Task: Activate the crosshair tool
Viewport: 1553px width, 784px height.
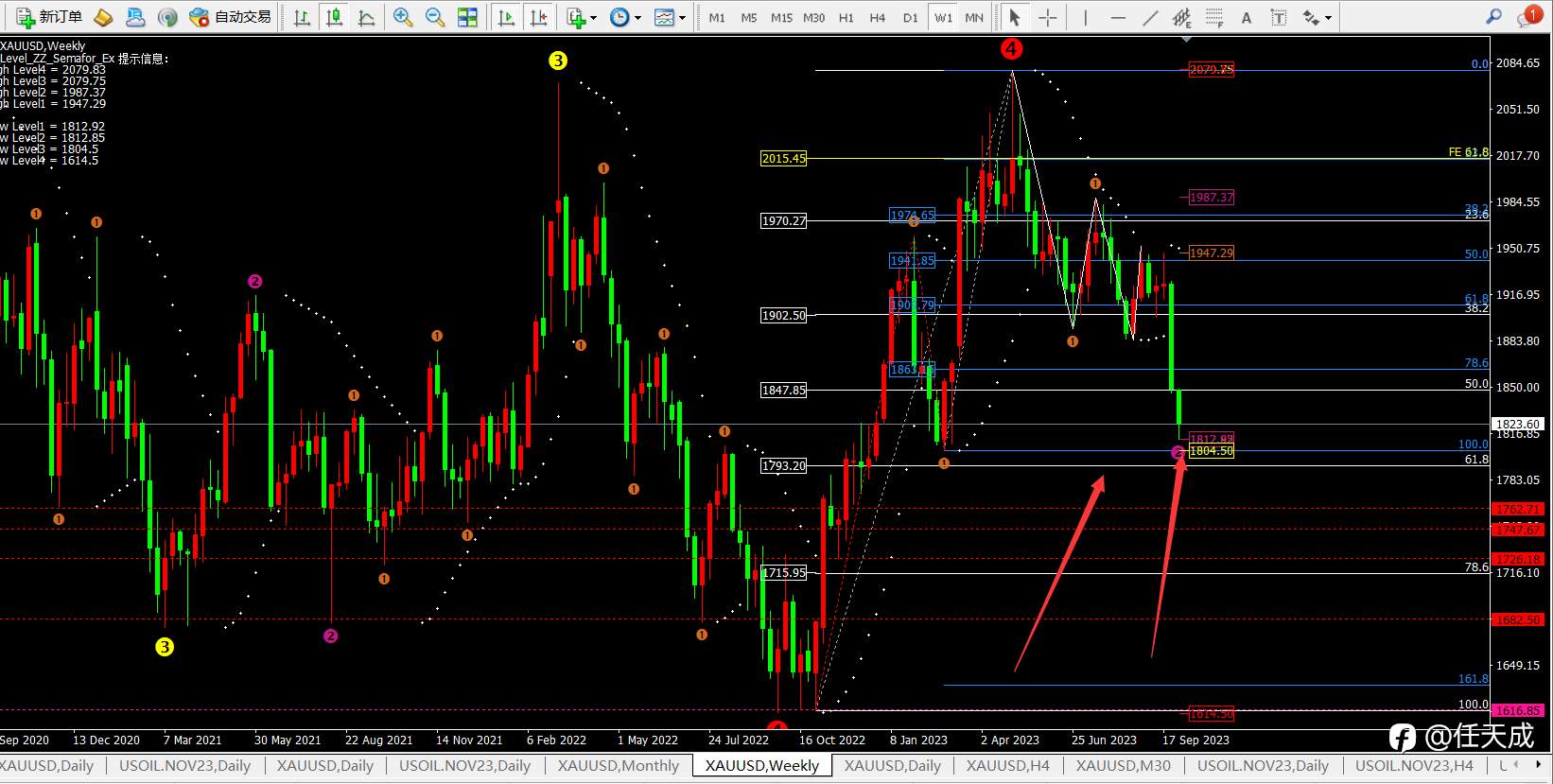Action: pos(1047,17)
